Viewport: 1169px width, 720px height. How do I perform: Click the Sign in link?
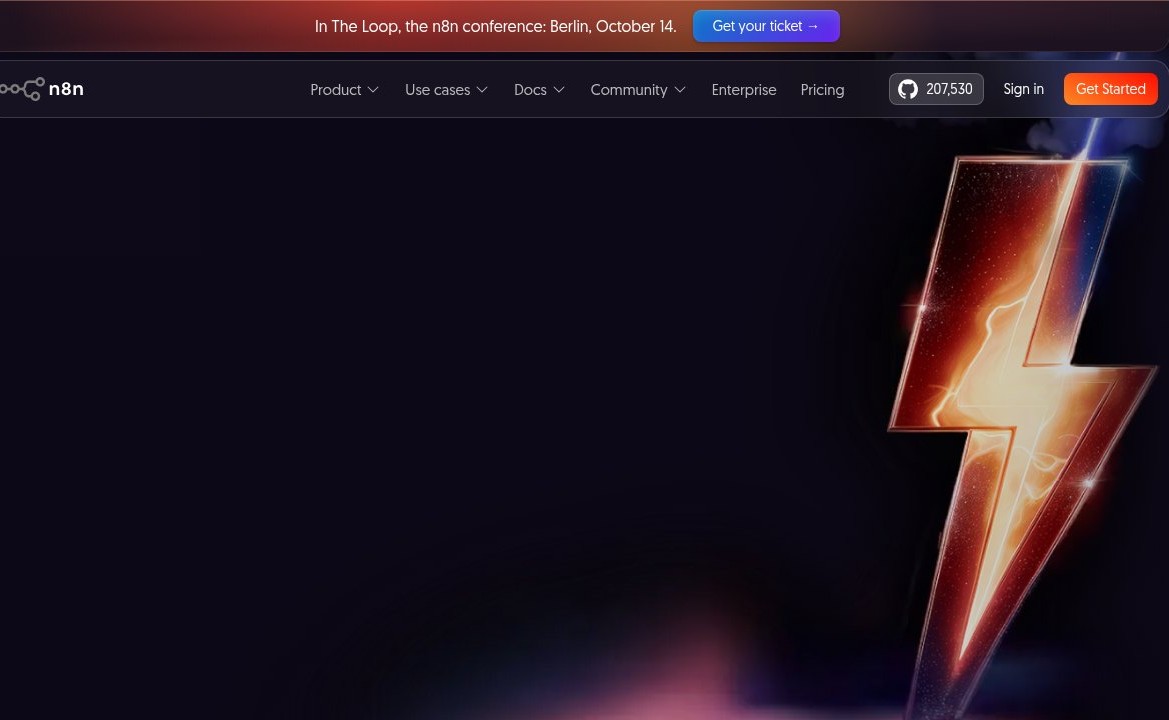pos(1024,89)
